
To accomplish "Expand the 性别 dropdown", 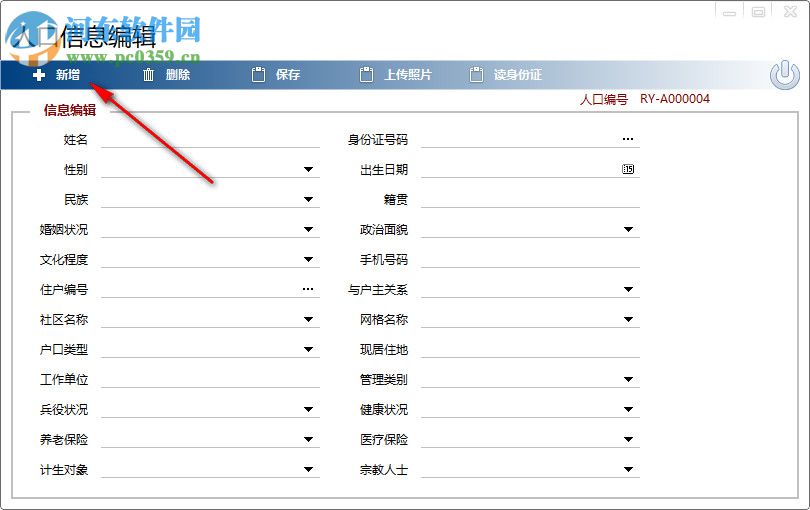I will (308, 169).
